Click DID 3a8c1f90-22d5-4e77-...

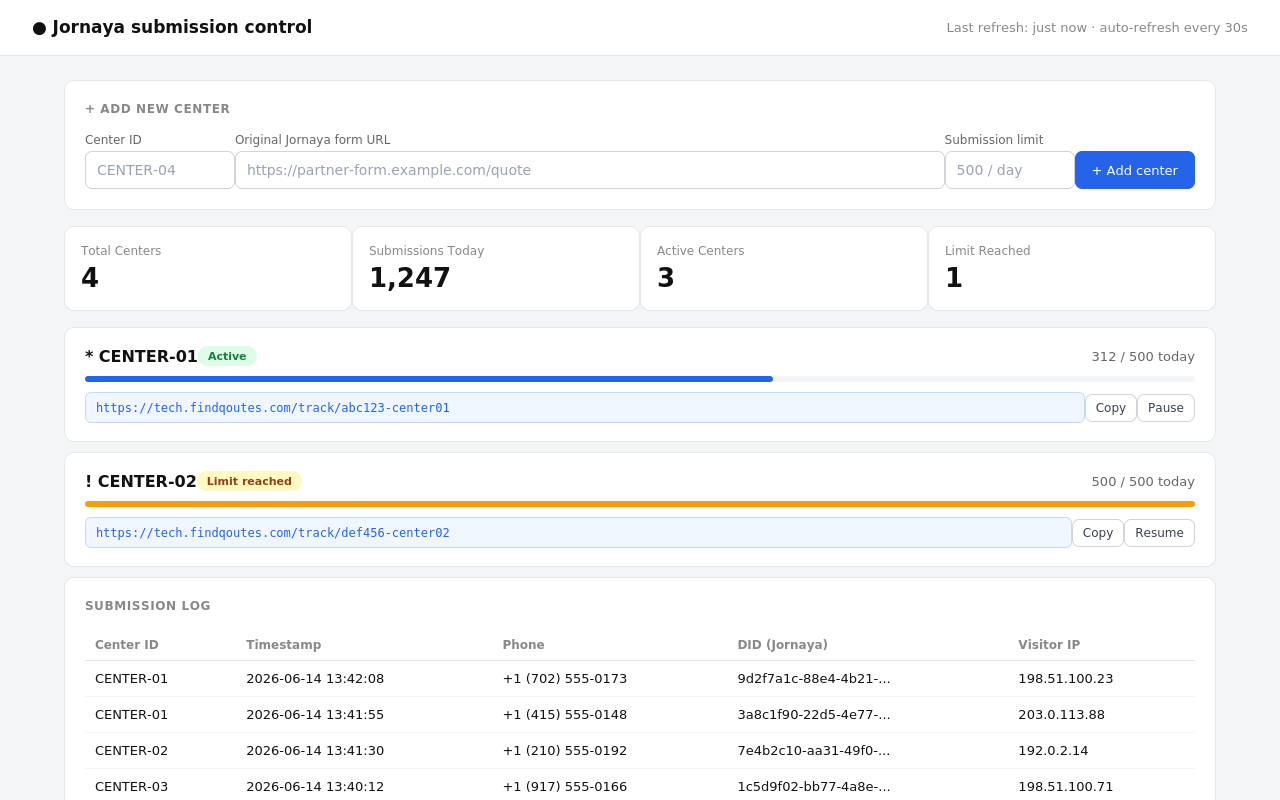pos(814,714)
